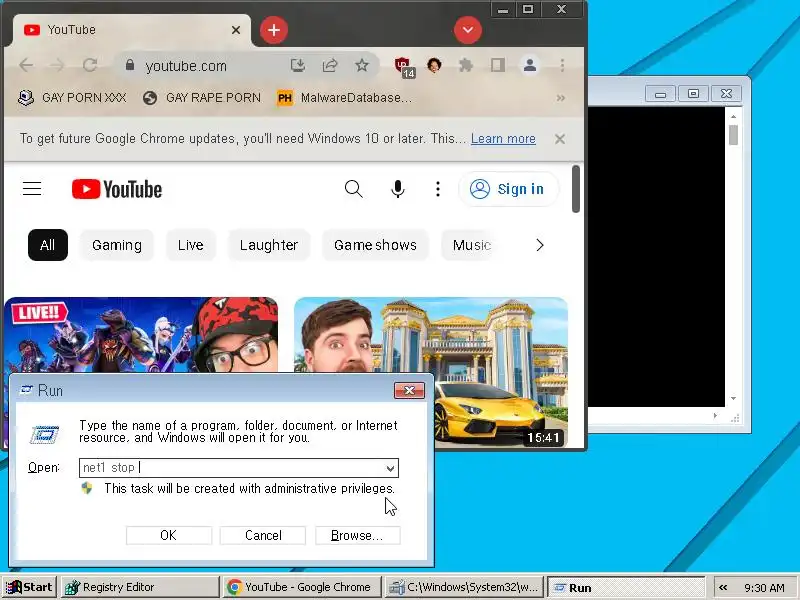Open the Chrome three-dot menu
The width and height of the screenshot is (800, 600).
tap(562, 65)
